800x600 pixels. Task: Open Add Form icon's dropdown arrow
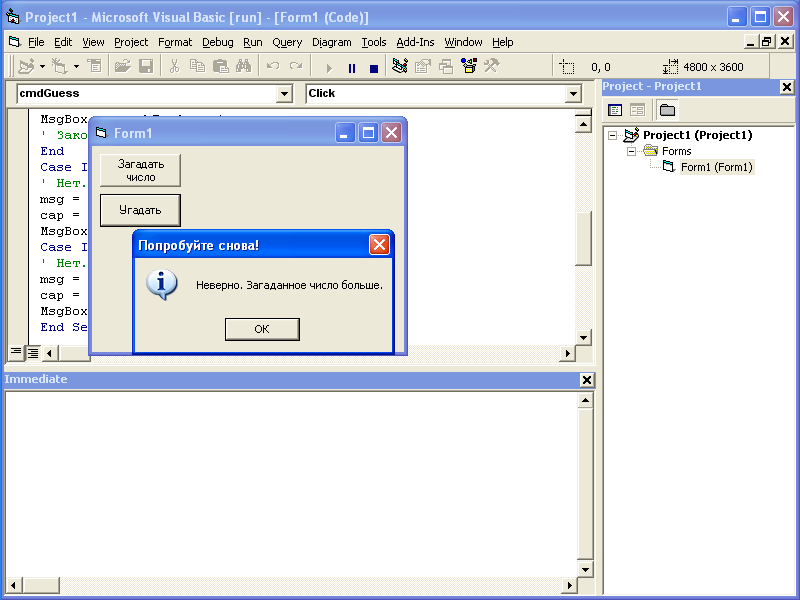76,66
